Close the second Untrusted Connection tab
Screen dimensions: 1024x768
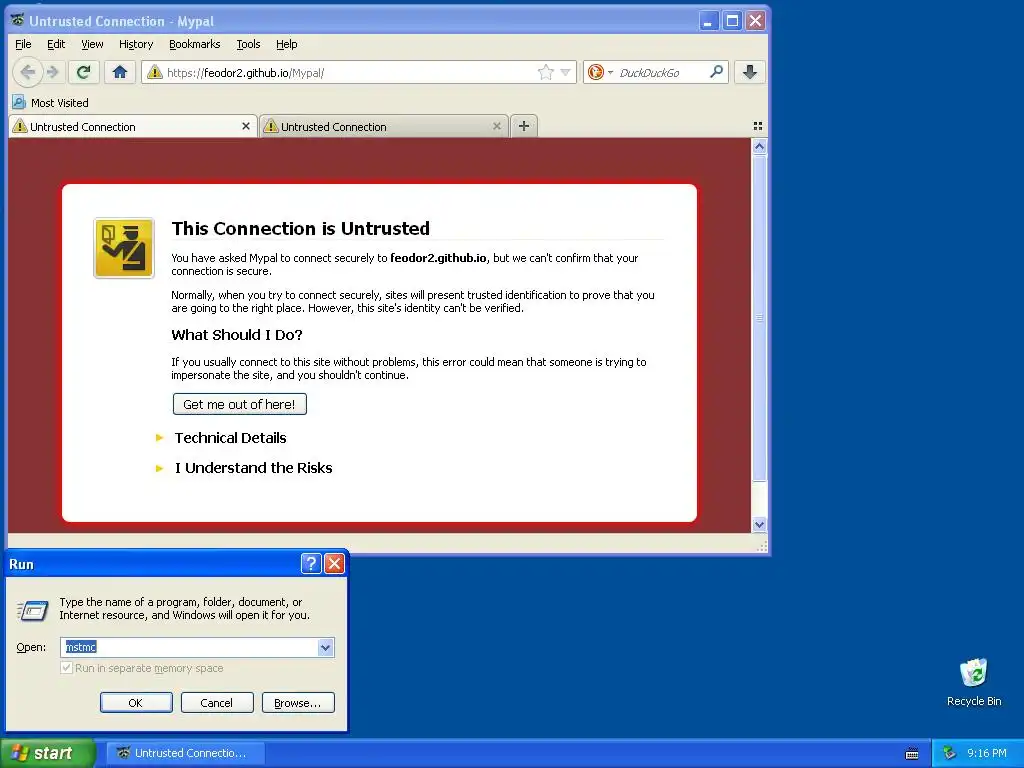click(x=497, y=126)
